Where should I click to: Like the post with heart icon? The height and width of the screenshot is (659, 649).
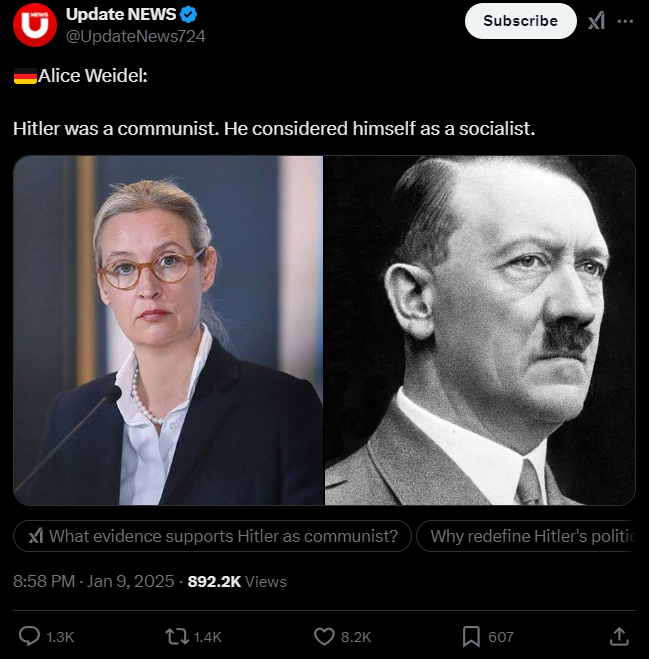click(x=324, y=636)
